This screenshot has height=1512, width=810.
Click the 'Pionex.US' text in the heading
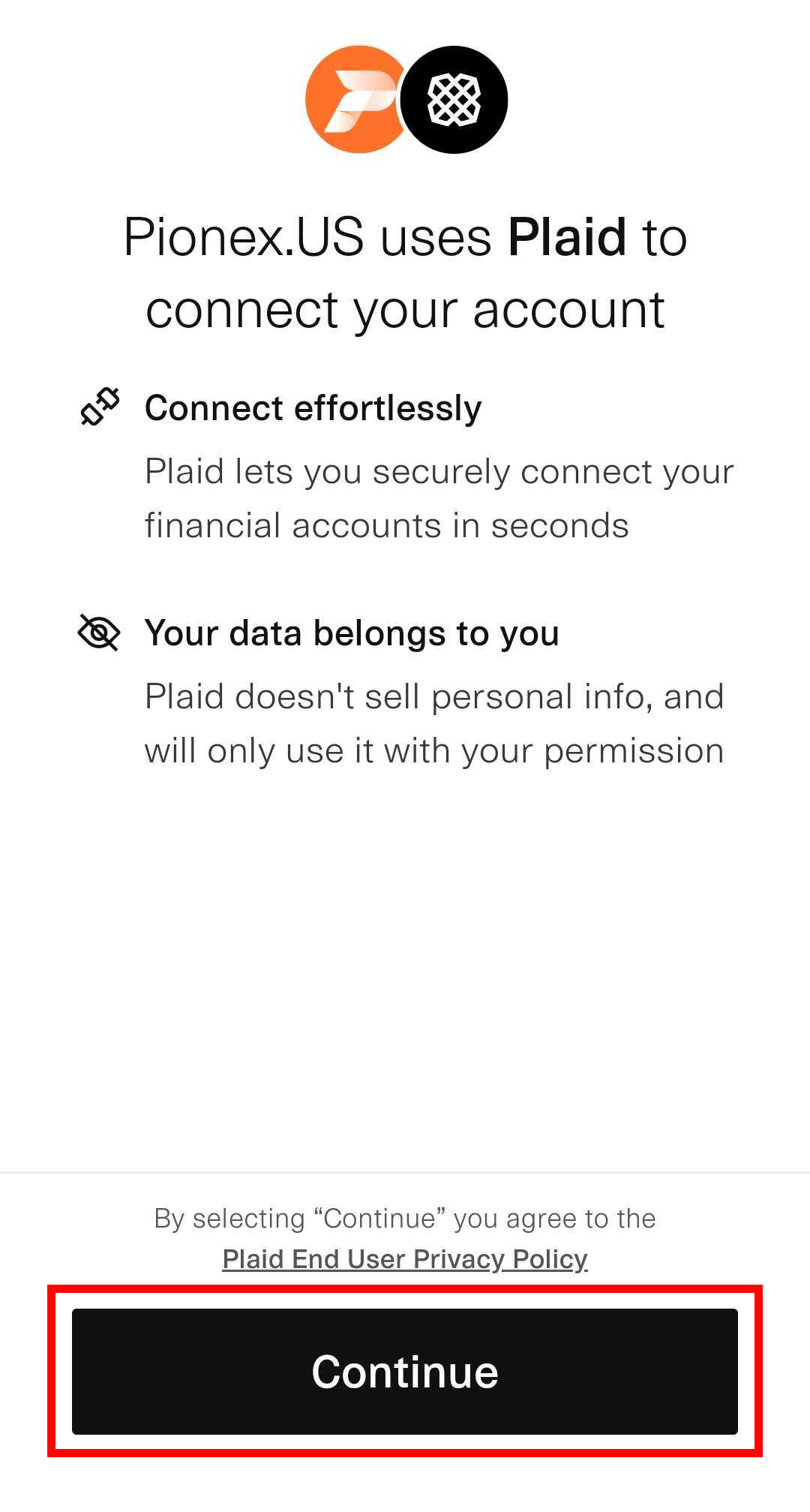coord(244,237)
